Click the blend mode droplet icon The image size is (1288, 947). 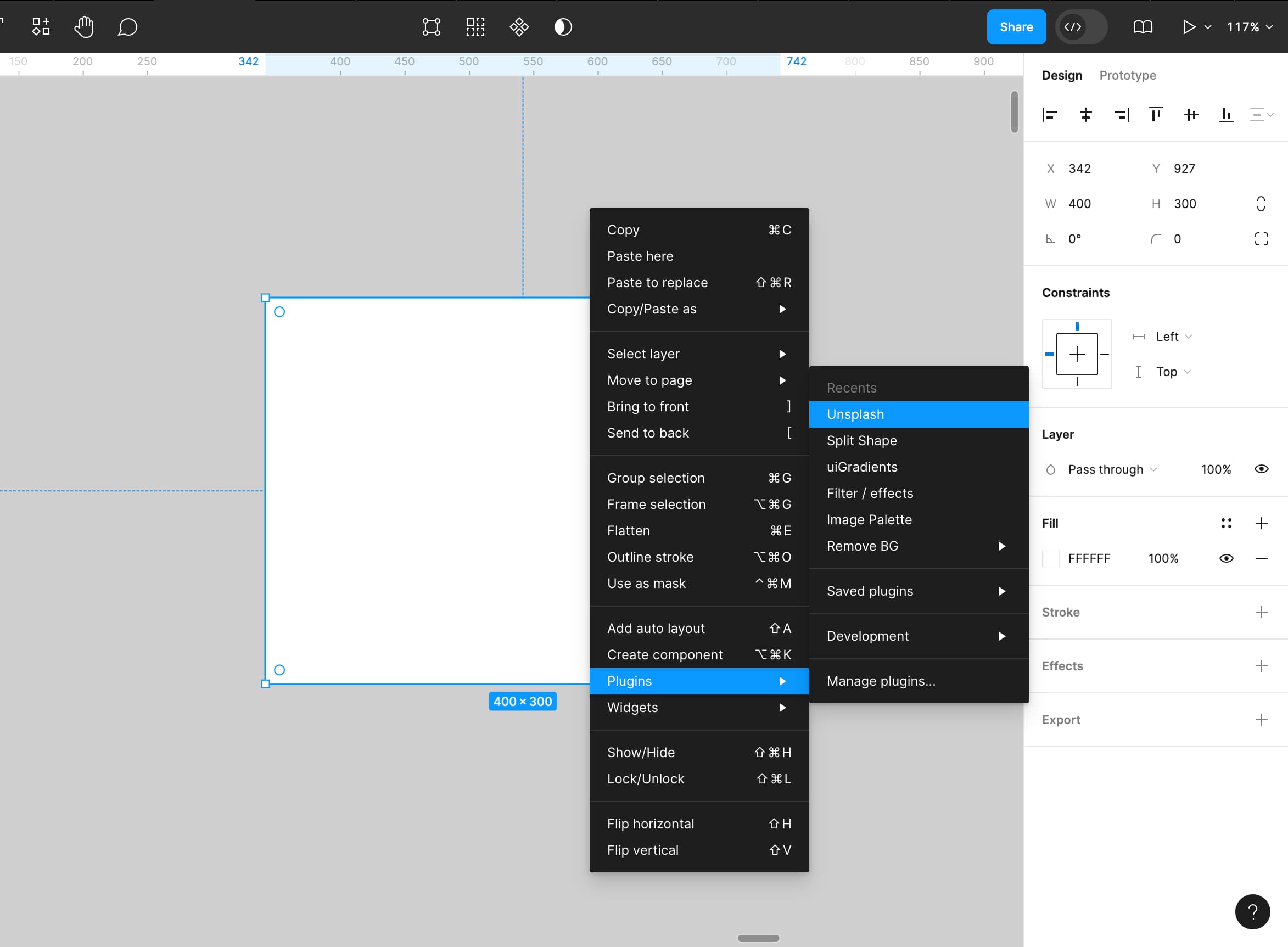coord(1051,469)
